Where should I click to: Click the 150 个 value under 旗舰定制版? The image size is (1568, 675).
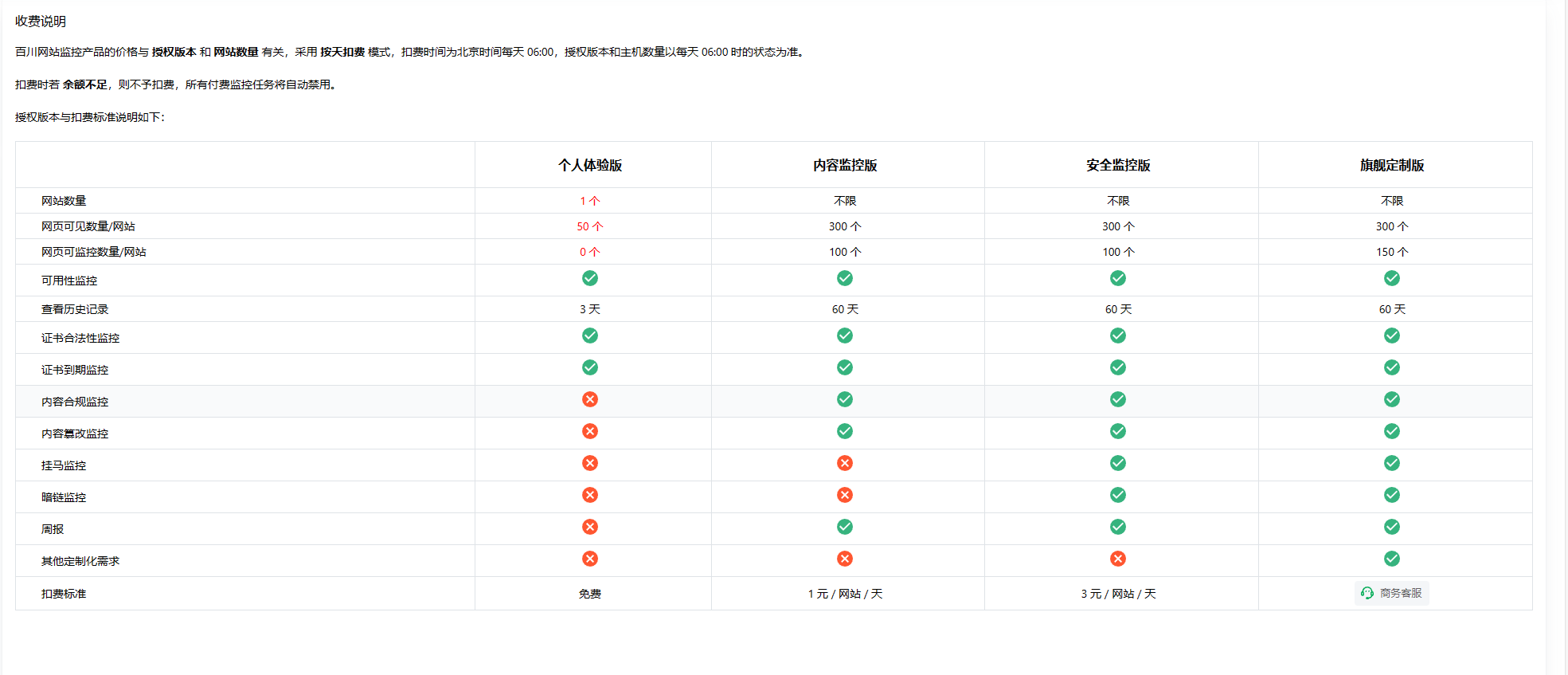(x=1392, y=252)
